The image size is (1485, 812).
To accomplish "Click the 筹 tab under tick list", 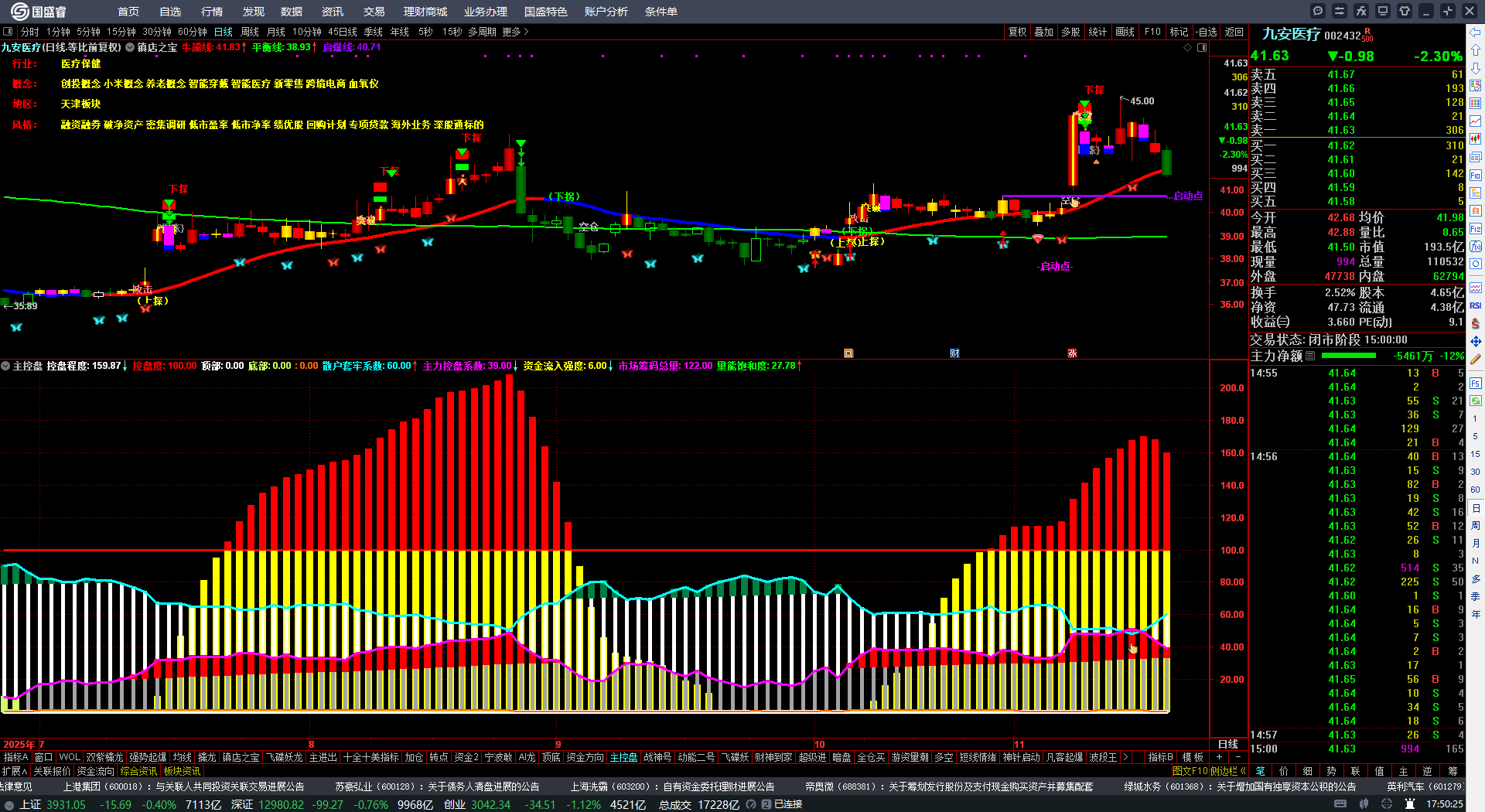I will coord(1453,771).
